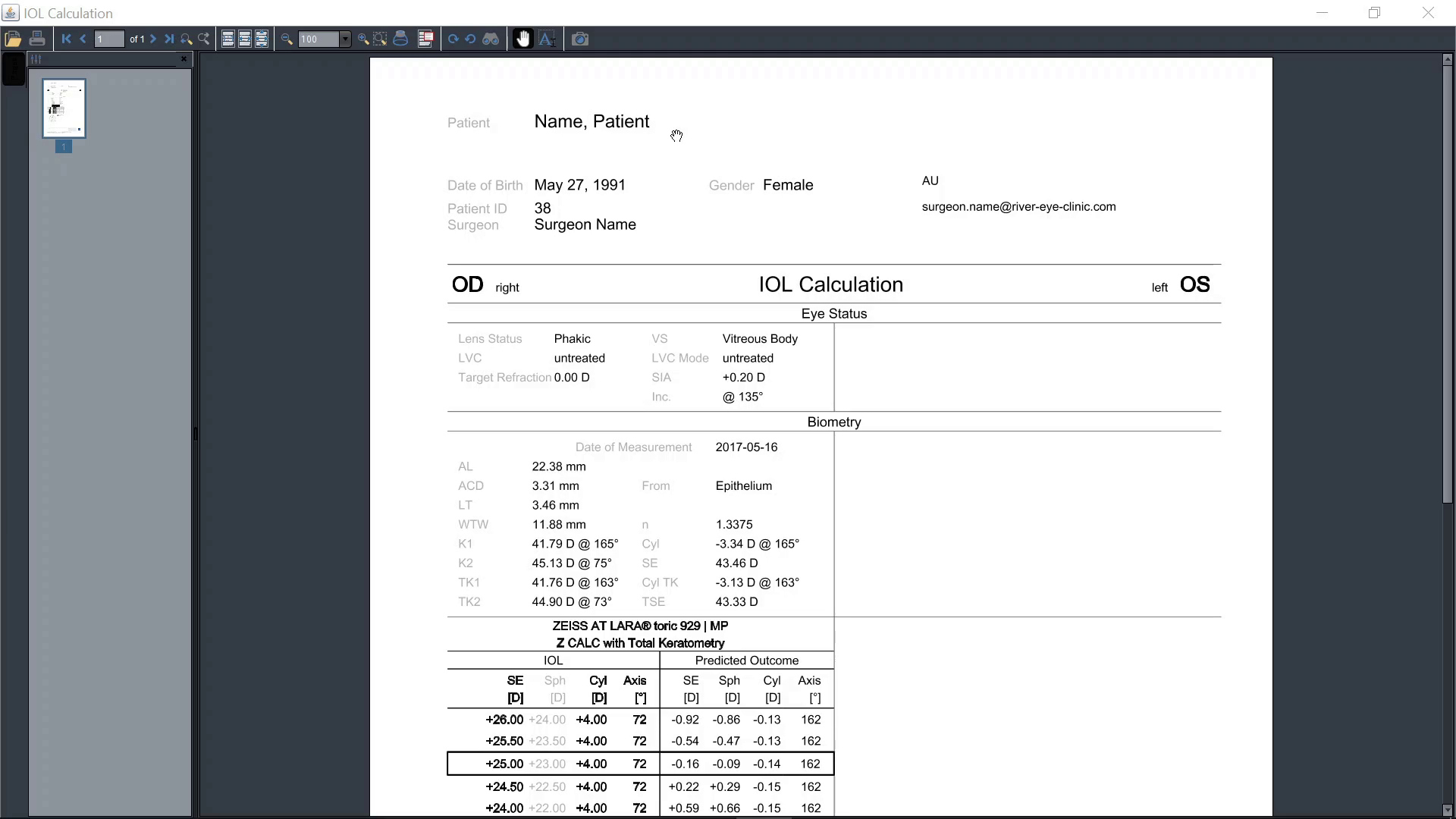
Task: Toggle the hand pan tool
Action: tap(522, 39)
